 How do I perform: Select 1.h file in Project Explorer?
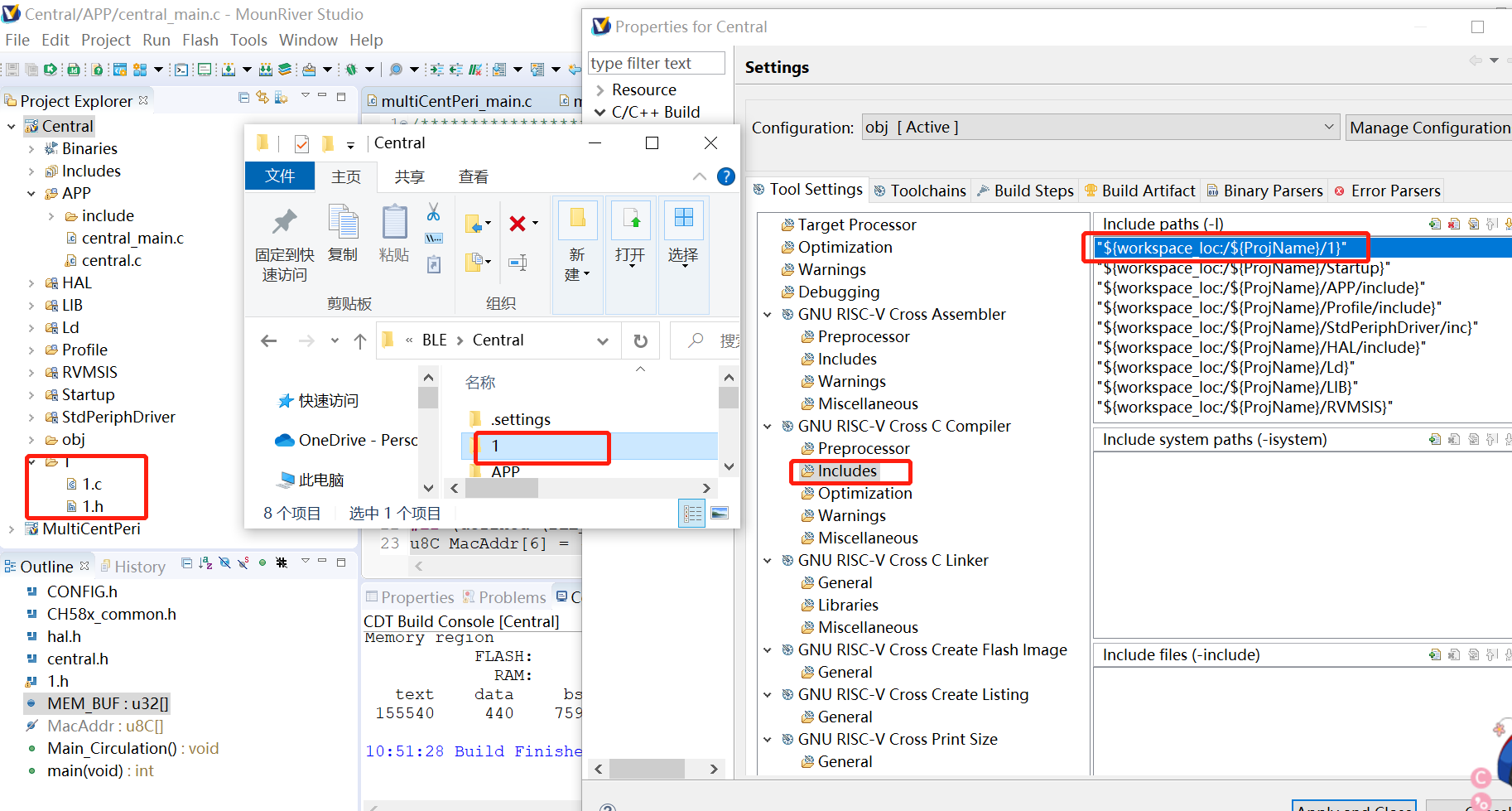click(x=93, y=506)
